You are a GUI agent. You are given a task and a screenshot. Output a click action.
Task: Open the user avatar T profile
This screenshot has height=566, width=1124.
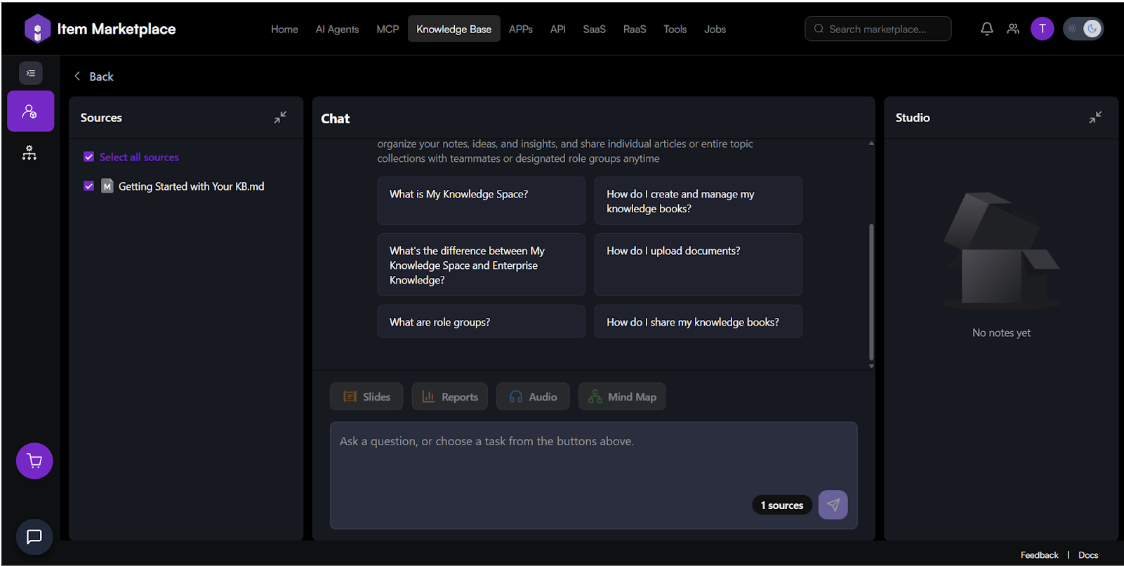click(x=1042, y=29)
